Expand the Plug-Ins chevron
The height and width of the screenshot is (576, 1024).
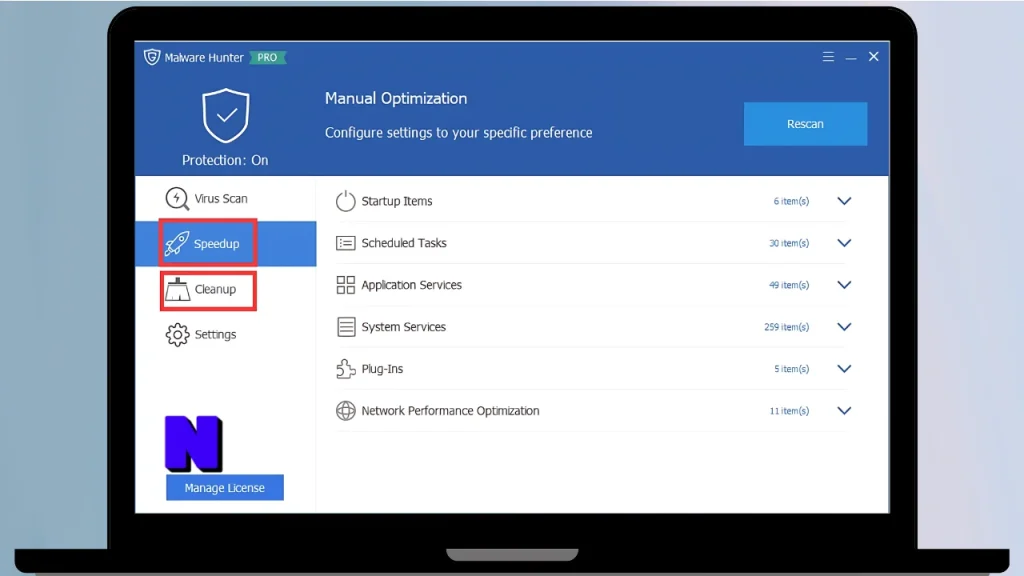click(844, 369)
